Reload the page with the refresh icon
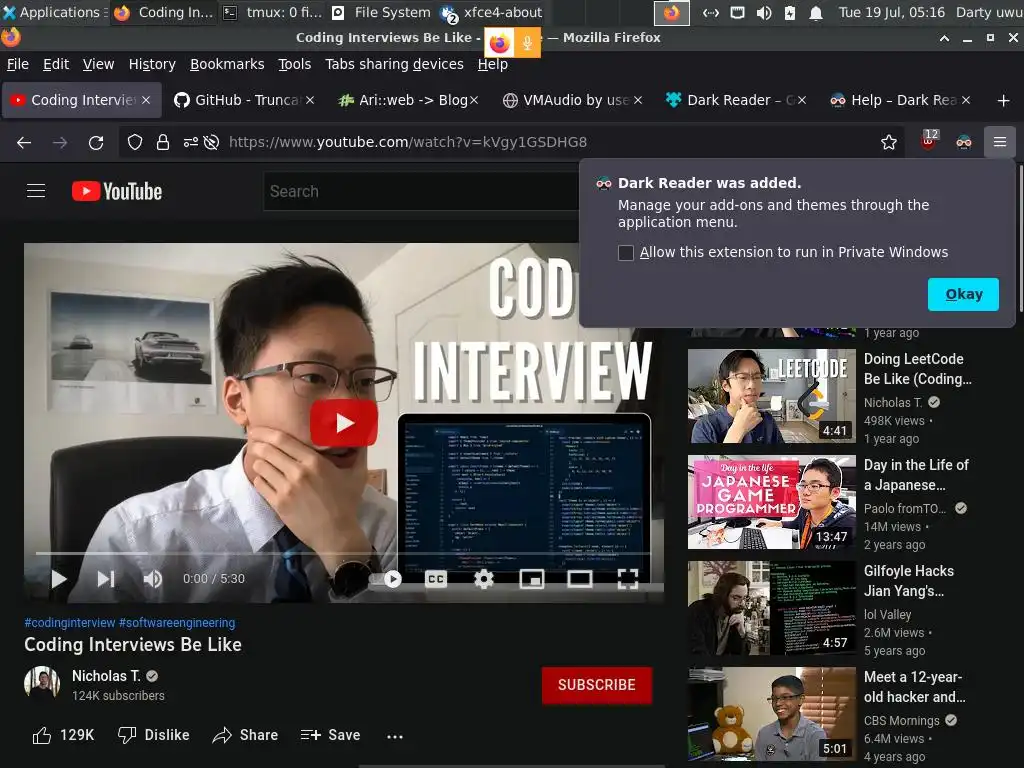 click(x=96, y=142)
